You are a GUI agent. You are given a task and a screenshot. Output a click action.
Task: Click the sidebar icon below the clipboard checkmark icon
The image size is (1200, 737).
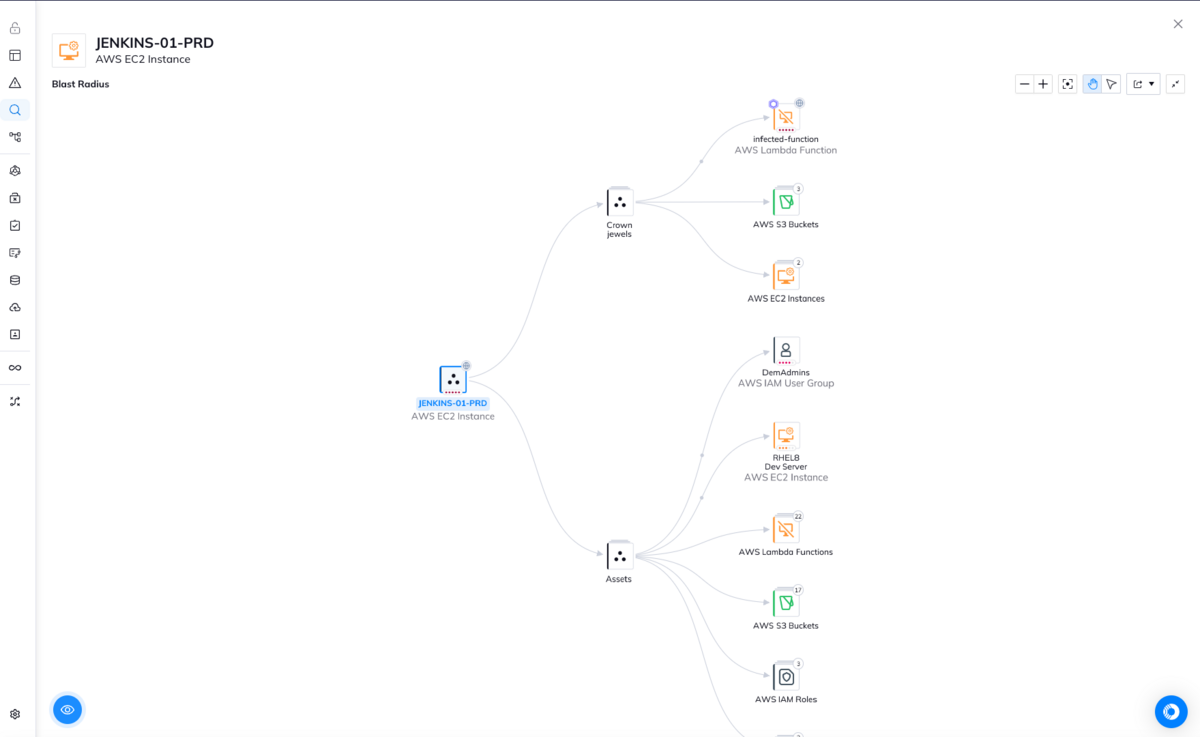coord(15,253)
